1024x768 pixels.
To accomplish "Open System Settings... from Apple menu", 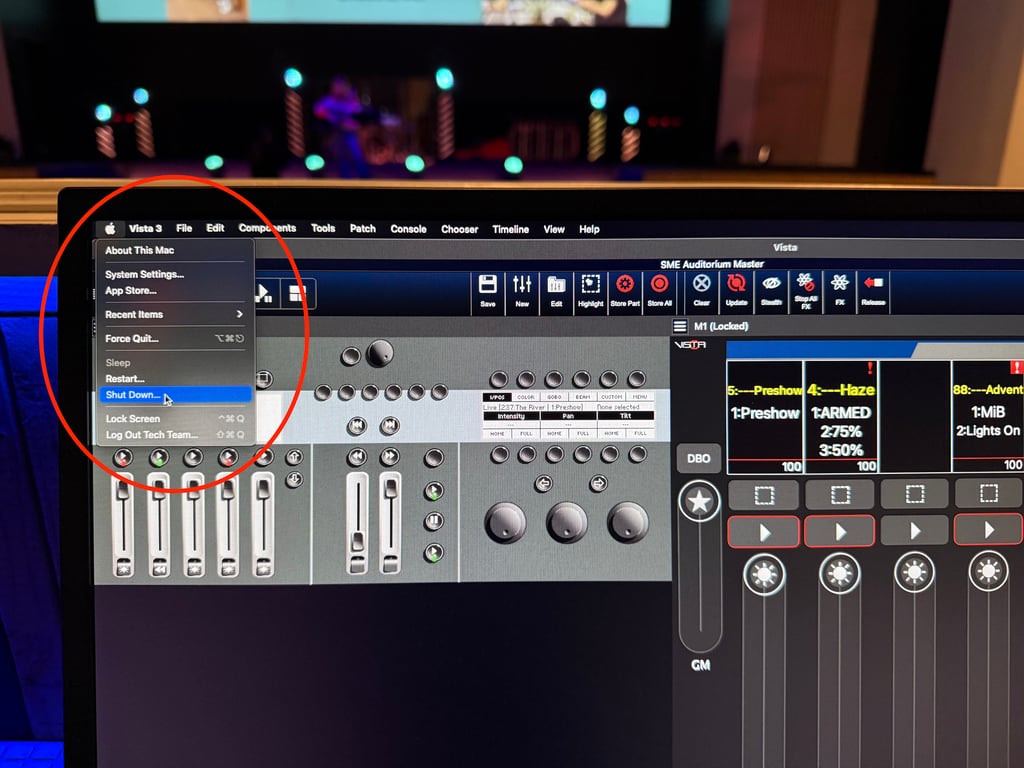I will click(x=174, y=274).
